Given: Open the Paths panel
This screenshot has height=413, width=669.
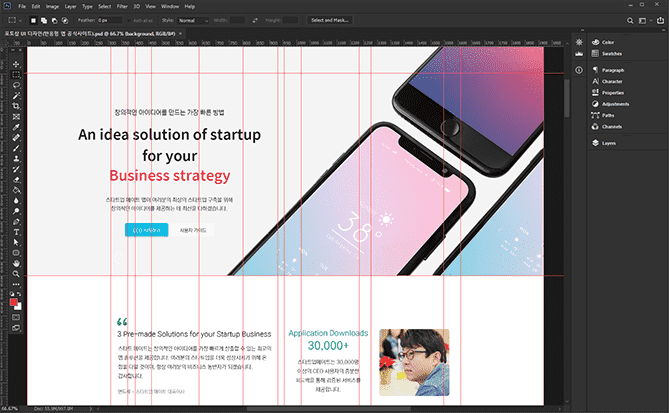Looking at the screenshot, I should (603, 115).
